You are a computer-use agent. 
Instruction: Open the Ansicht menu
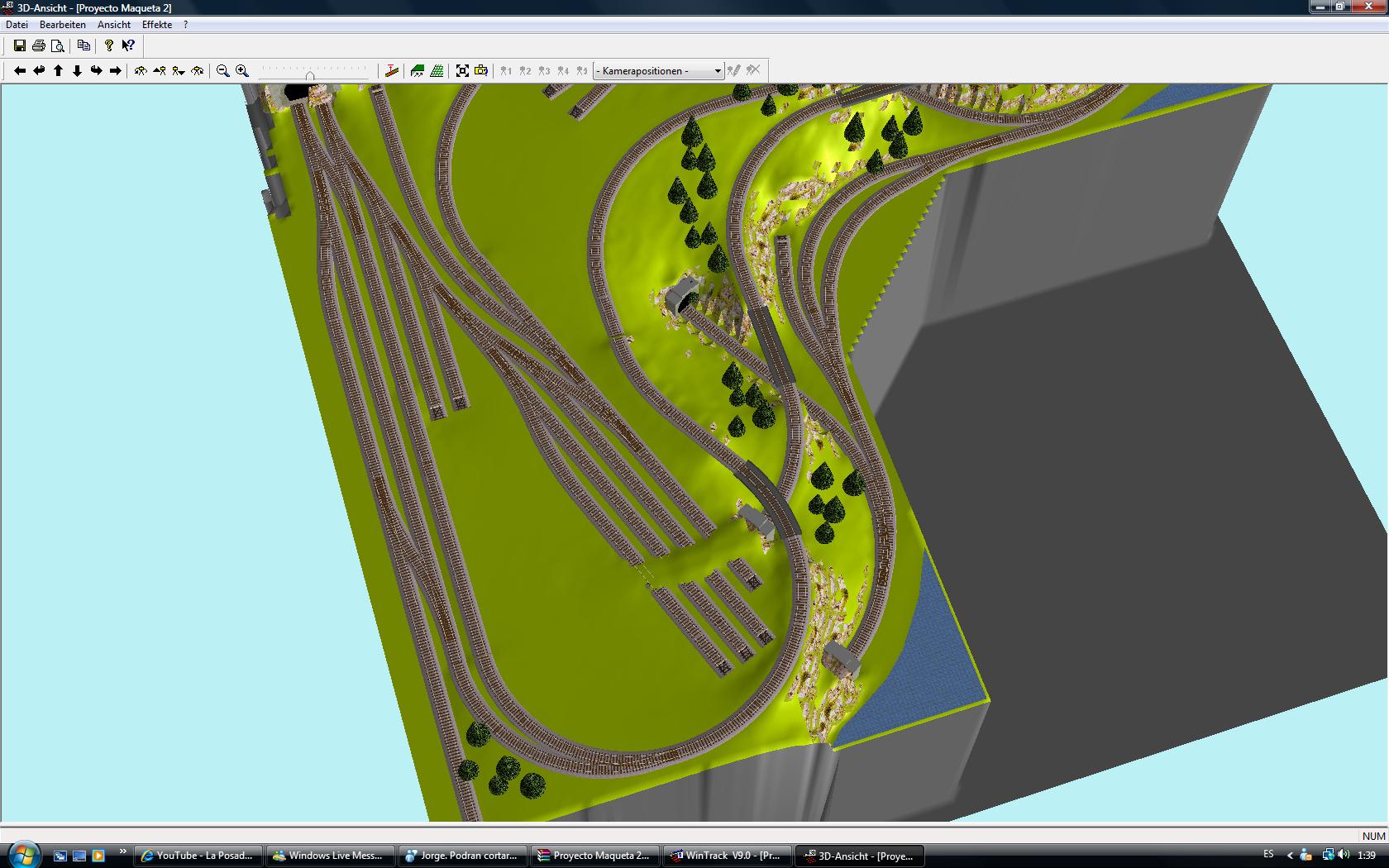click(x=114, y=25)
